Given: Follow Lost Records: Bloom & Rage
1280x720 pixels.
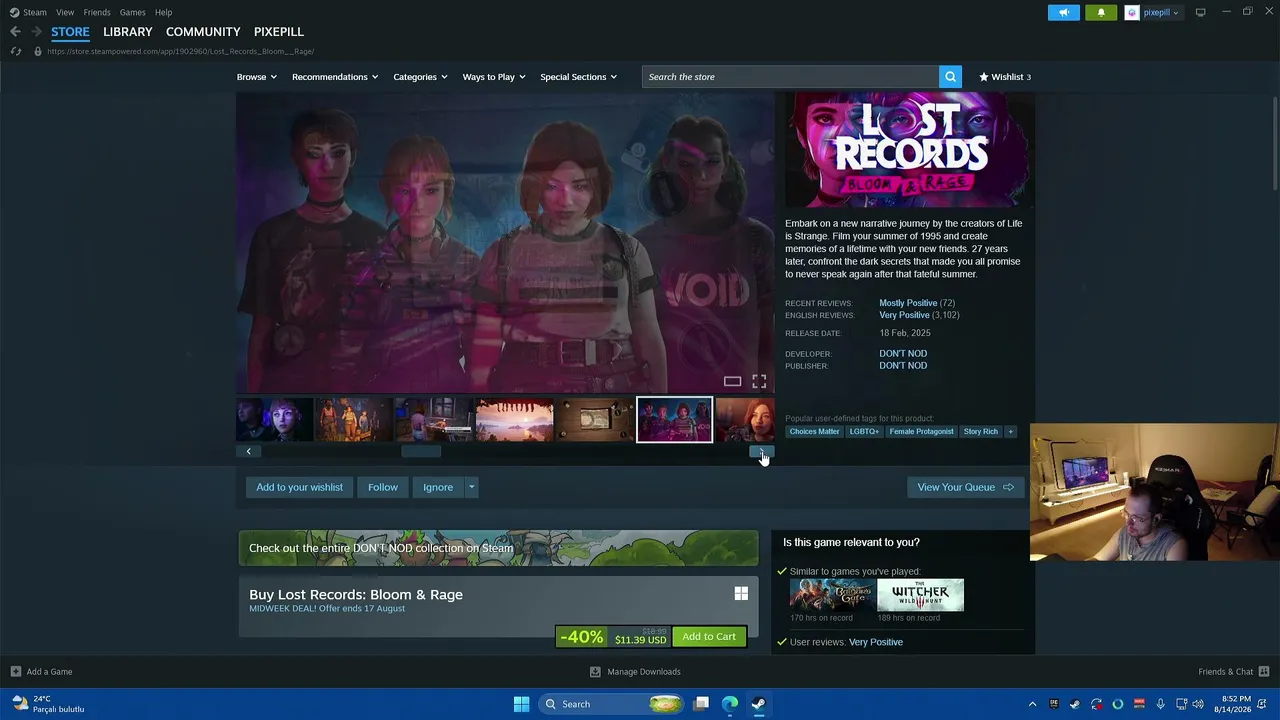Looking at the screenshot, I should point(383,487).
